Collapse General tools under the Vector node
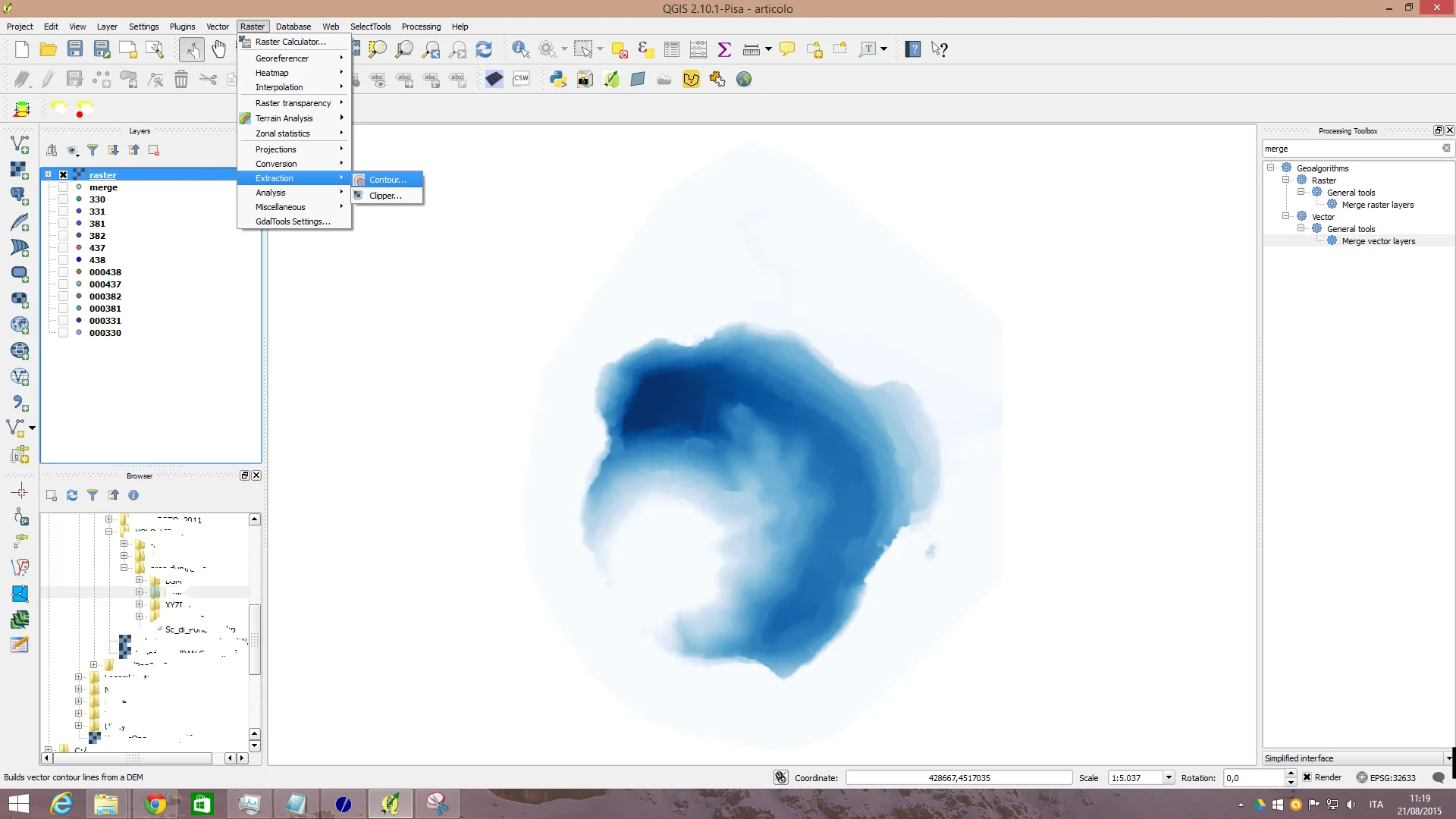Screen dimensions: 1456x819 (x=1301, y=228)
